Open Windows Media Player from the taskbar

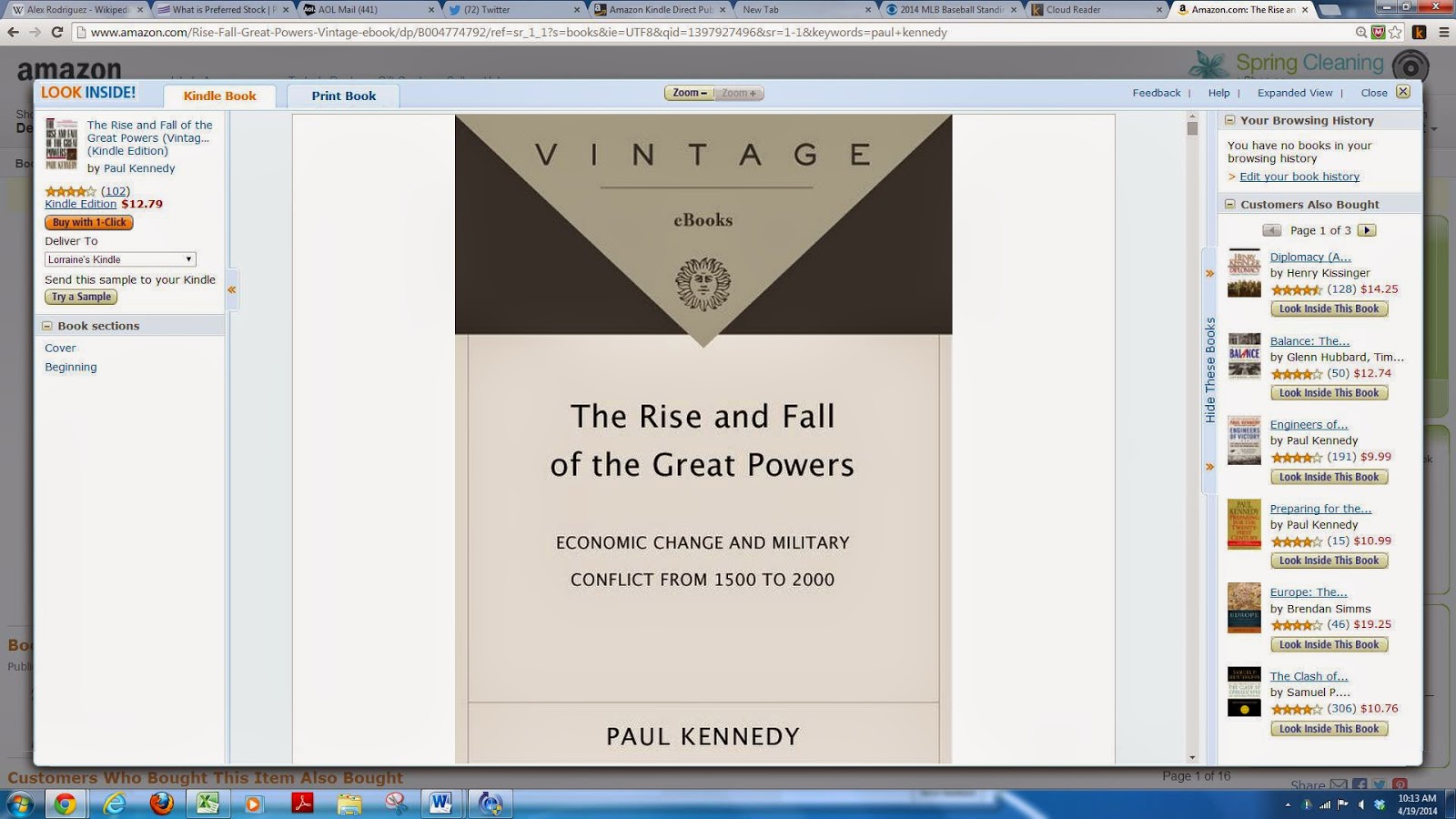254,804
